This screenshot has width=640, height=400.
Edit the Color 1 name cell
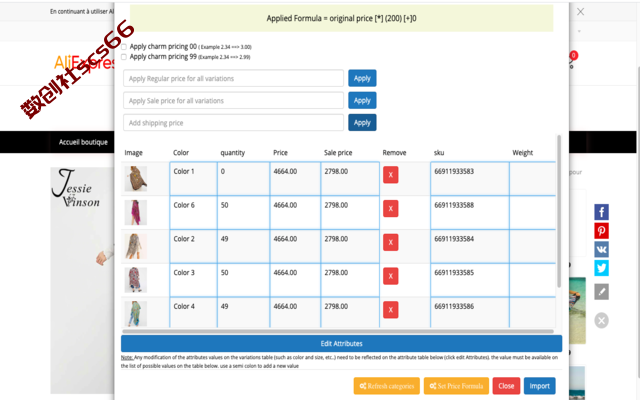(x=193, y=179)
